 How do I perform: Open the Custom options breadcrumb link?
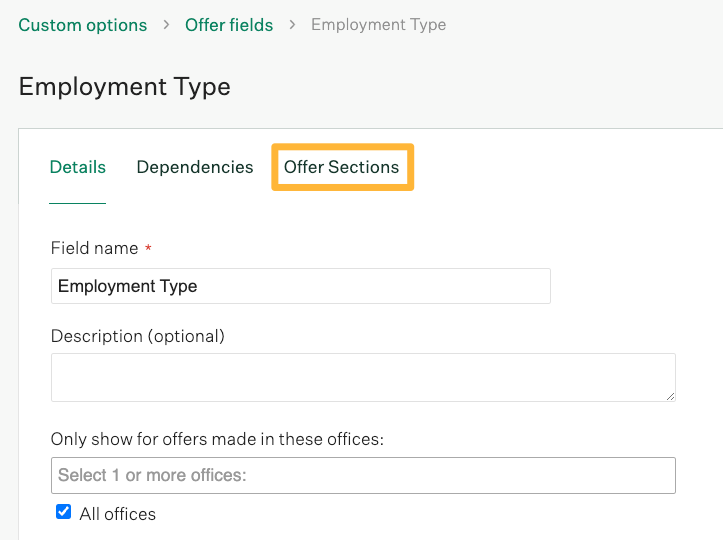click(x=82, y=25)
